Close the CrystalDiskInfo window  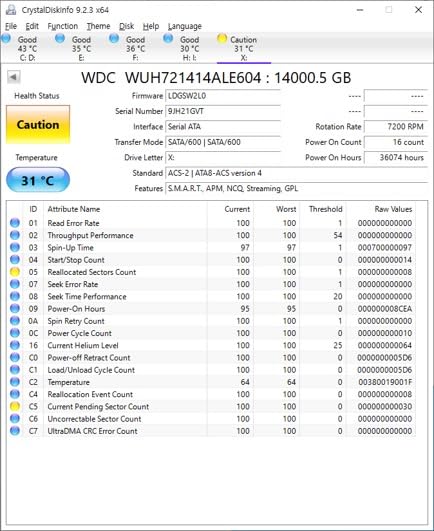[x=418, y=10]
